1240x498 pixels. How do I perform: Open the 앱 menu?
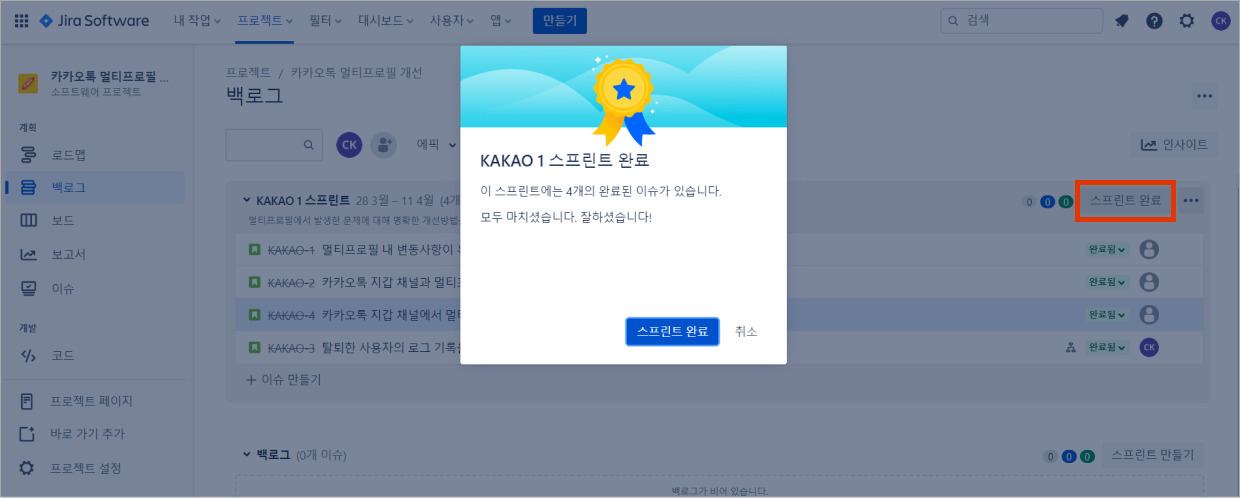point(502,21)
